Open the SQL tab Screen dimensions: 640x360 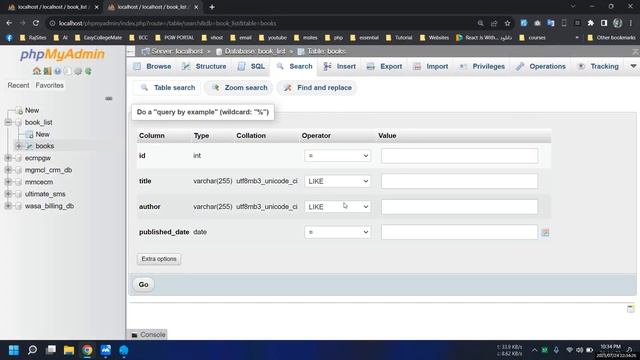tap(251, 67)
